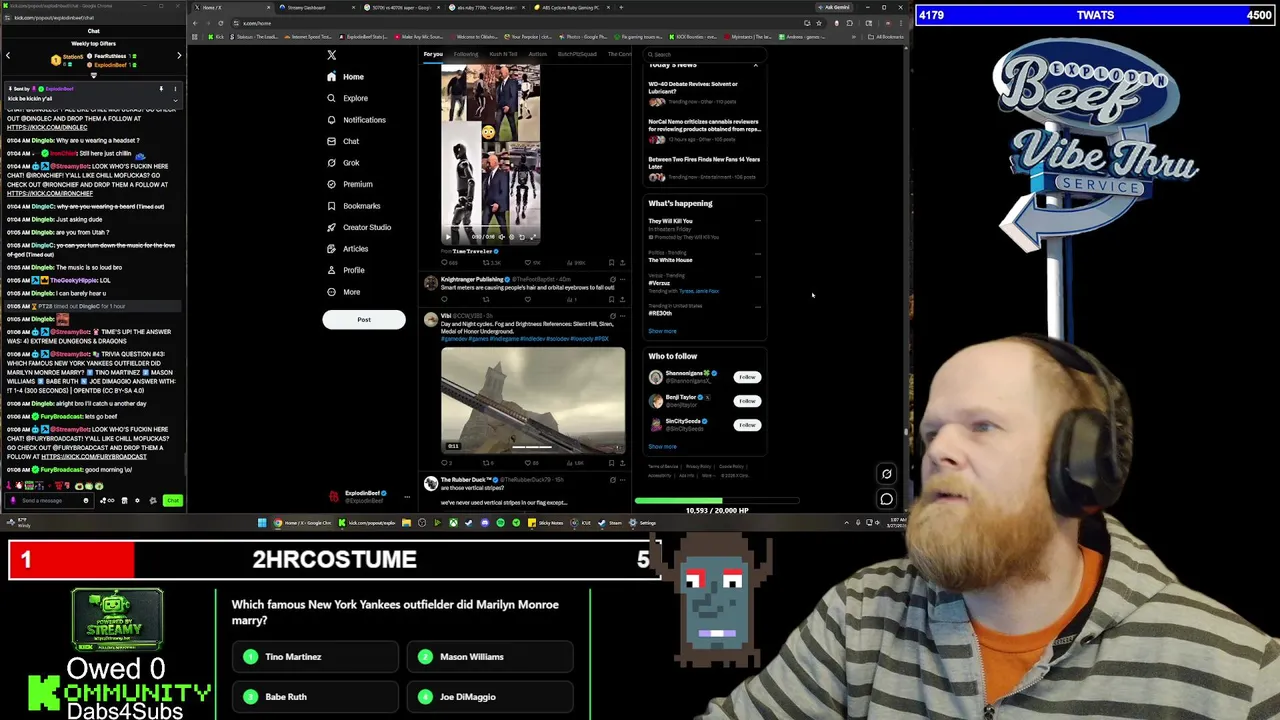Switch to the Following timeline tab

pyautogui.click(x=466, y=54)
